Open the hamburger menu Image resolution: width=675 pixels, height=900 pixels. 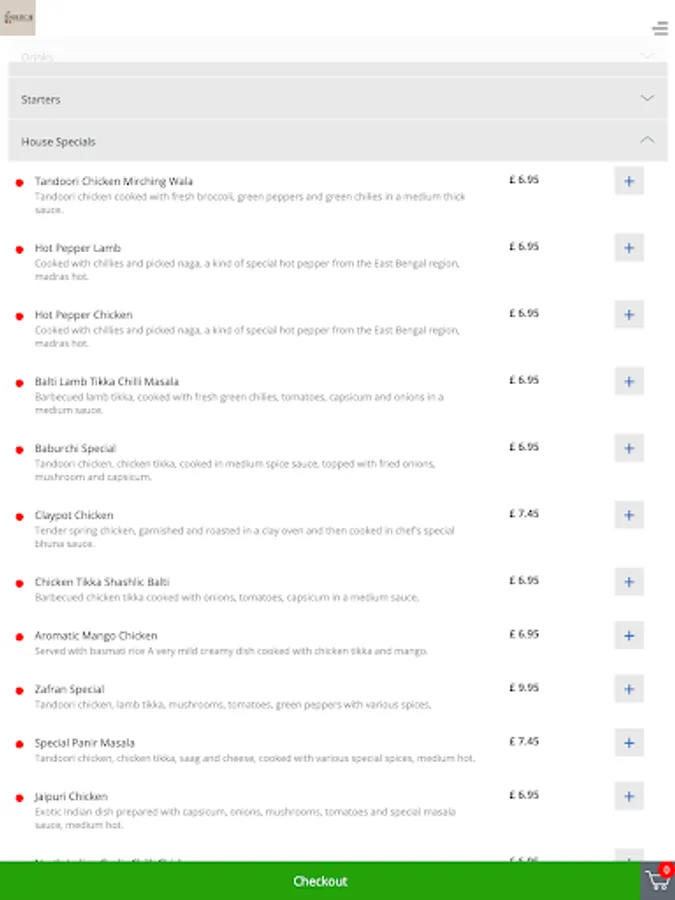click(660, 28)
